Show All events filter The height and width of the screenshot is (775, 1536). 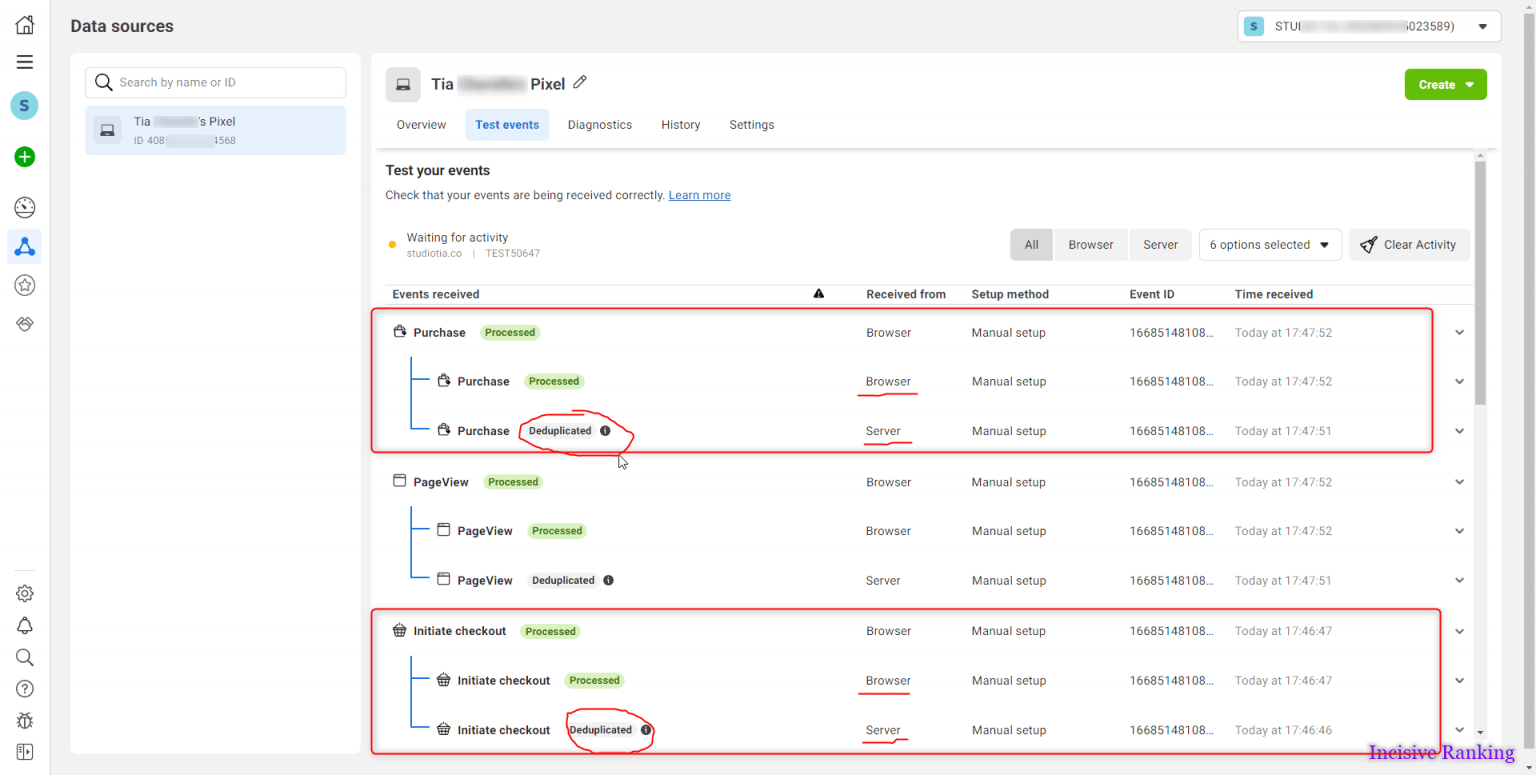click(x=1032, y=245)
